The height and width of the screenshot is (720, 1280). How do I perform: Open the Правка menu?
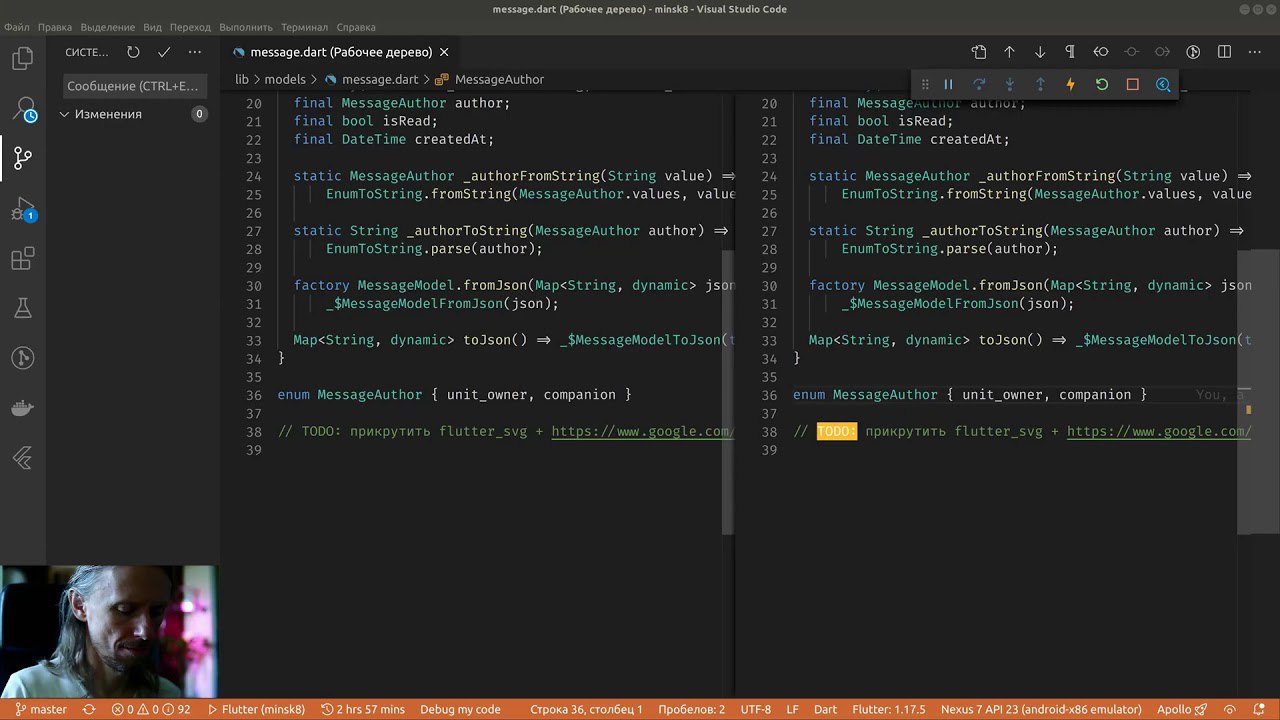click(x=55, y=27)
